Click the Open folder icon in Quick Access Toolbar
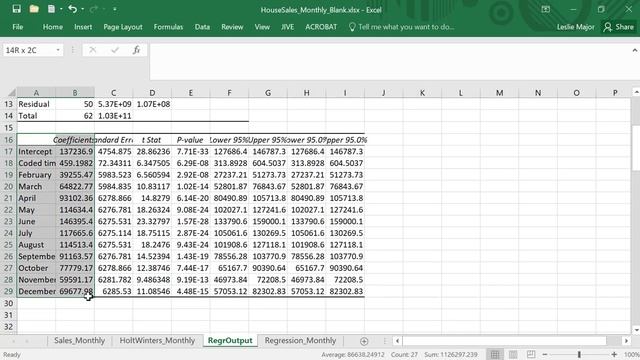 pyautogui.click(x=34, y=9)
